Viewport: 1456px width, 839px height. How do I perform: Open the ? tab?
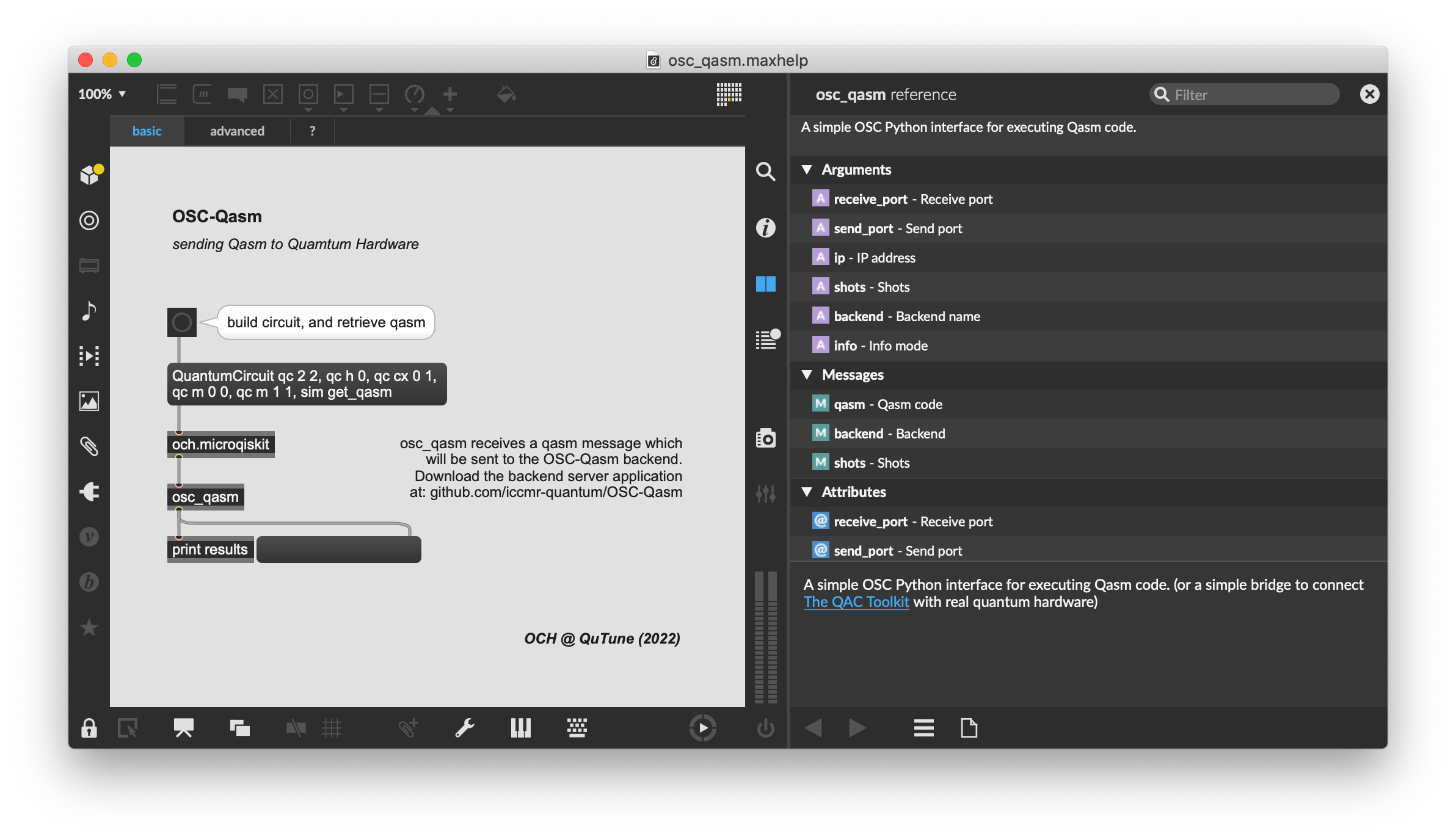[312, 131]
